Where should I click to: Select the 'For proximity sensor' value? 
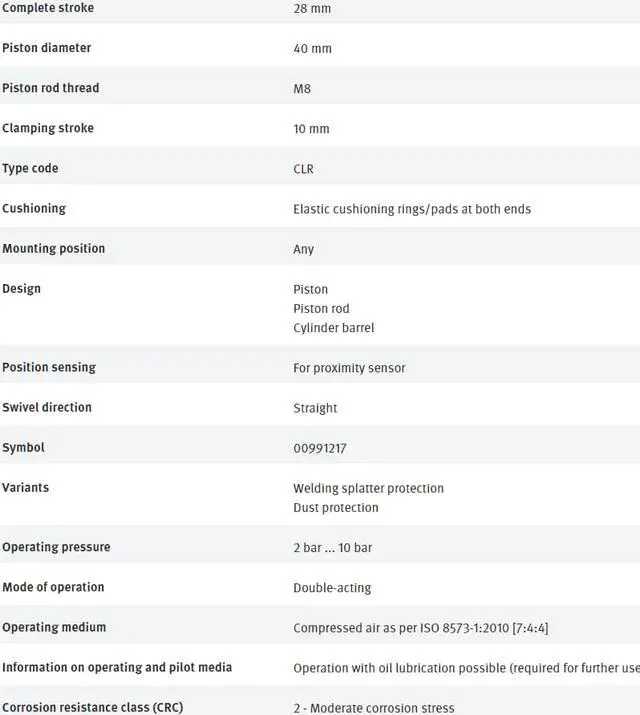[x=349, y=368]
